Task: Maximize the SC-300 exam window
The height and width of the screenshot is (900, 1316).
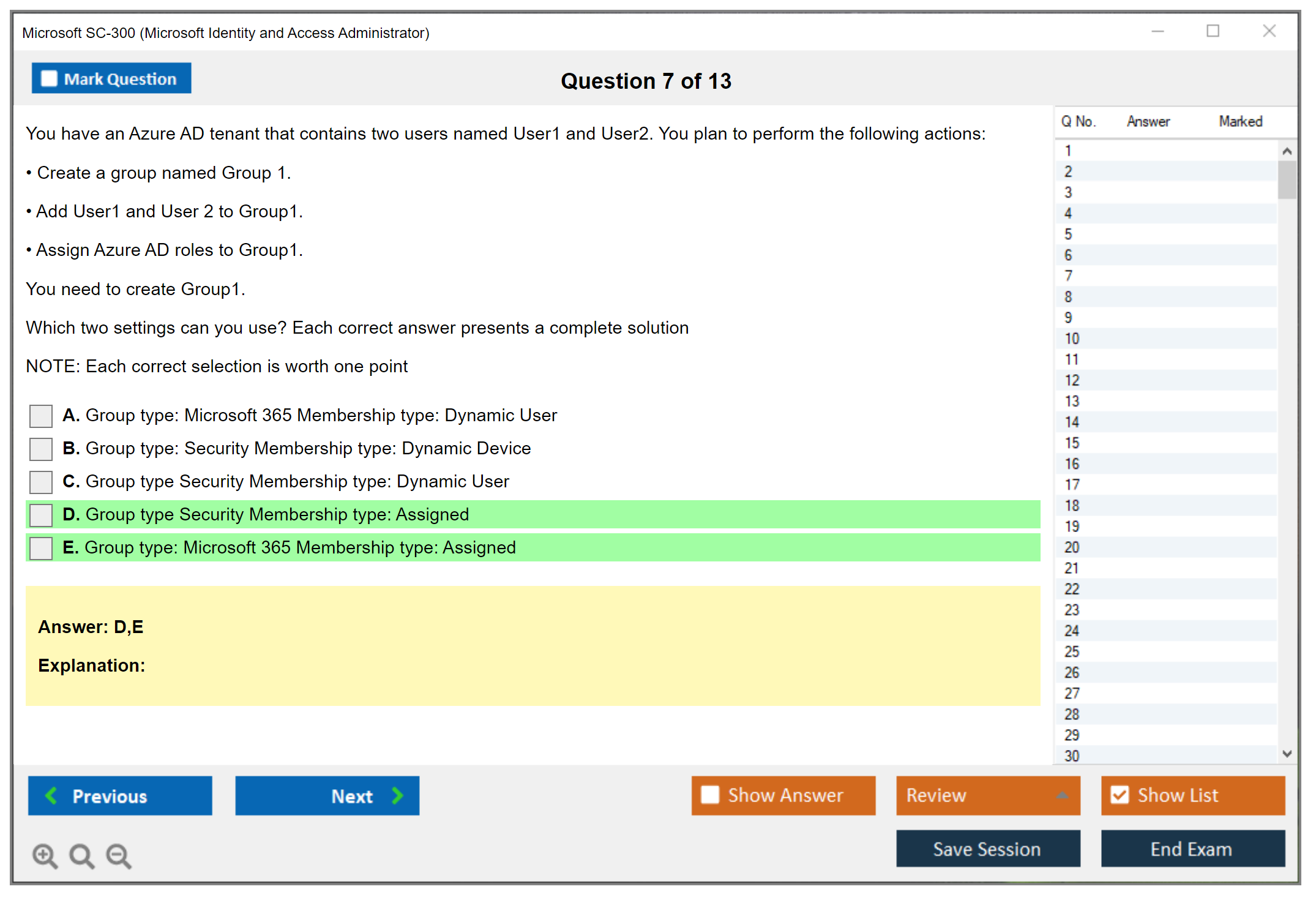Action: 1213,31
